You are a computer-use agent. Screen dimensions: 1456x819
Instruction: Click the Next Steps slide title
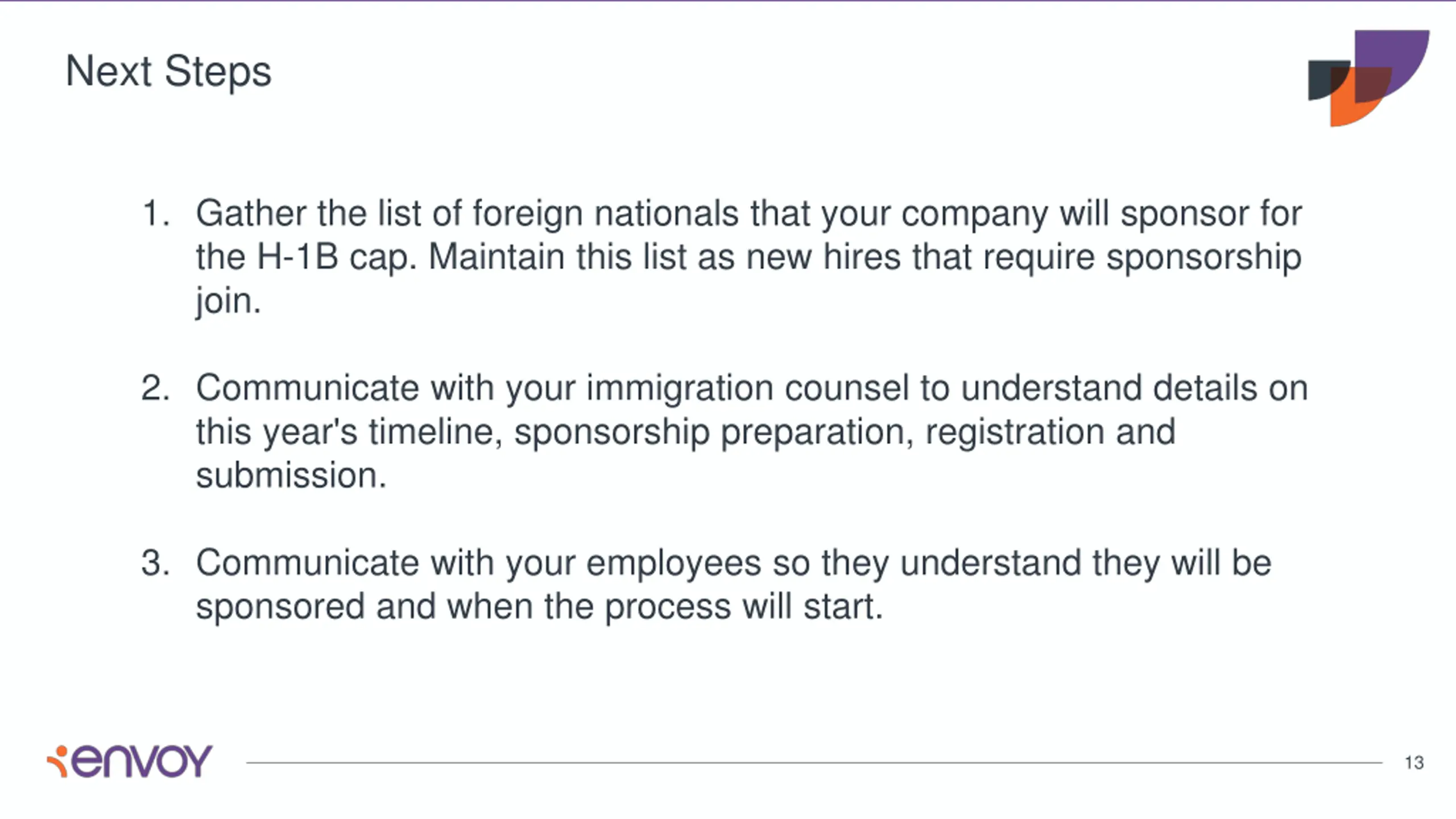(168, 72)
